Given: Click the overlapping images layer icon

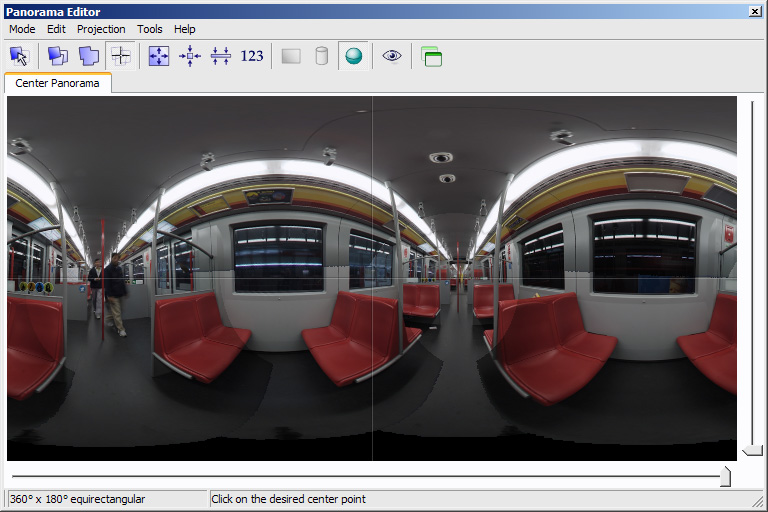Looking at the screenshot, I should pos(58,56).
